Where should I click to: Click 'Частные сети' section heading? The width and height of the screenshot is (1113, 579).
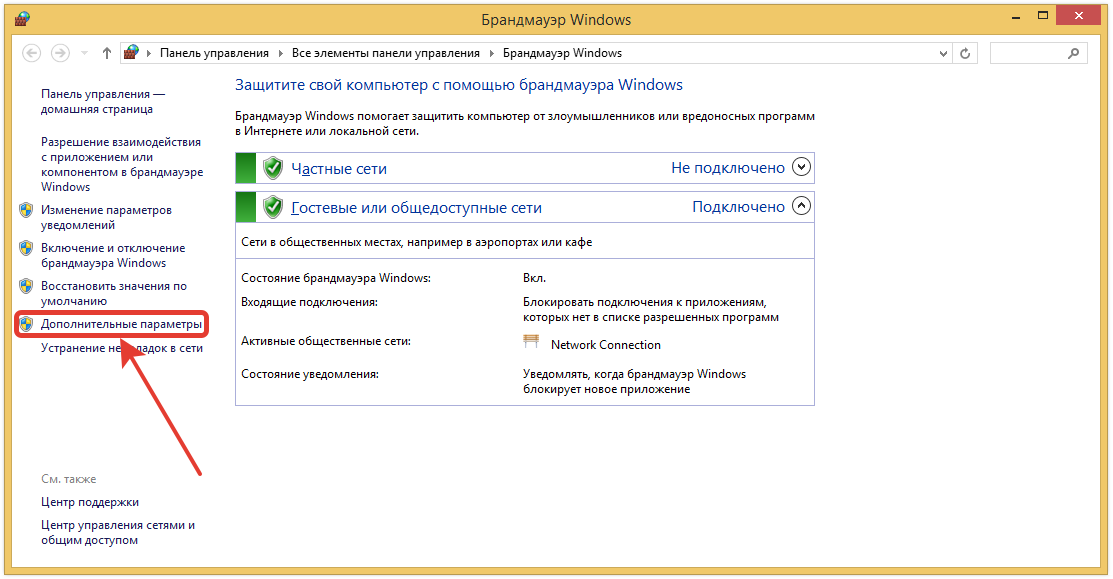click(x=339, y=169)
